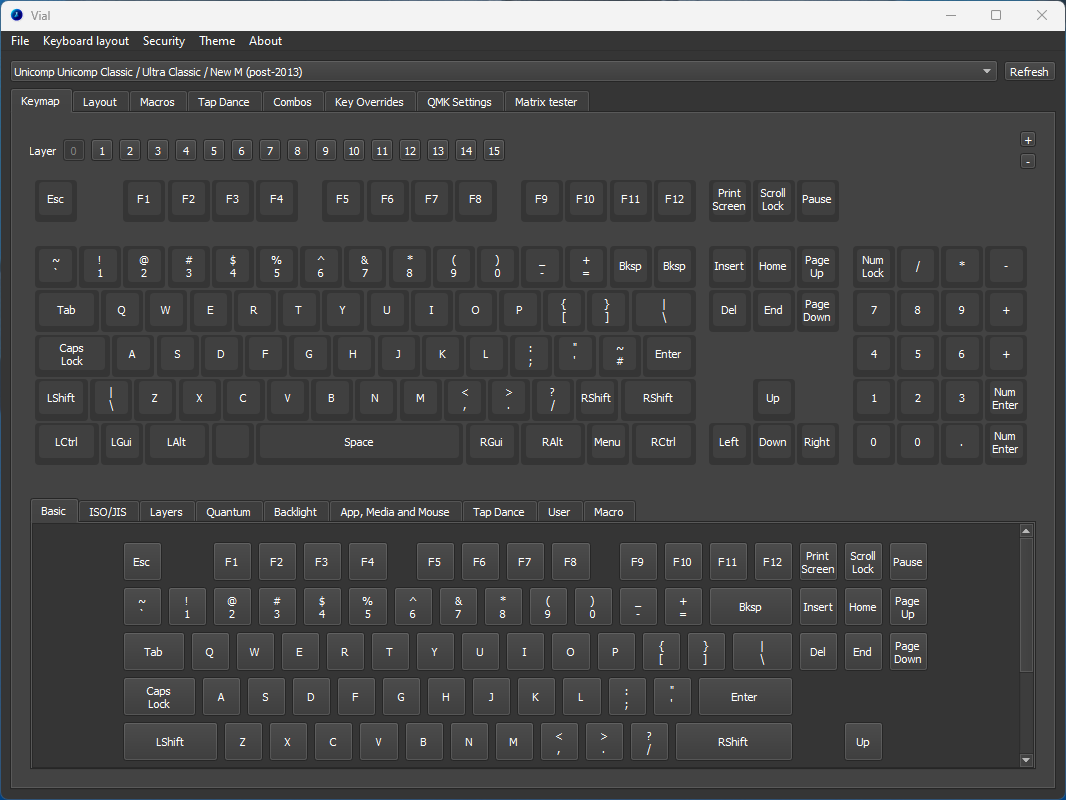This screenshot has width=1066, height=800.
Task: Open the Keyboard layout menu
Action: click(x=86, y=41)
